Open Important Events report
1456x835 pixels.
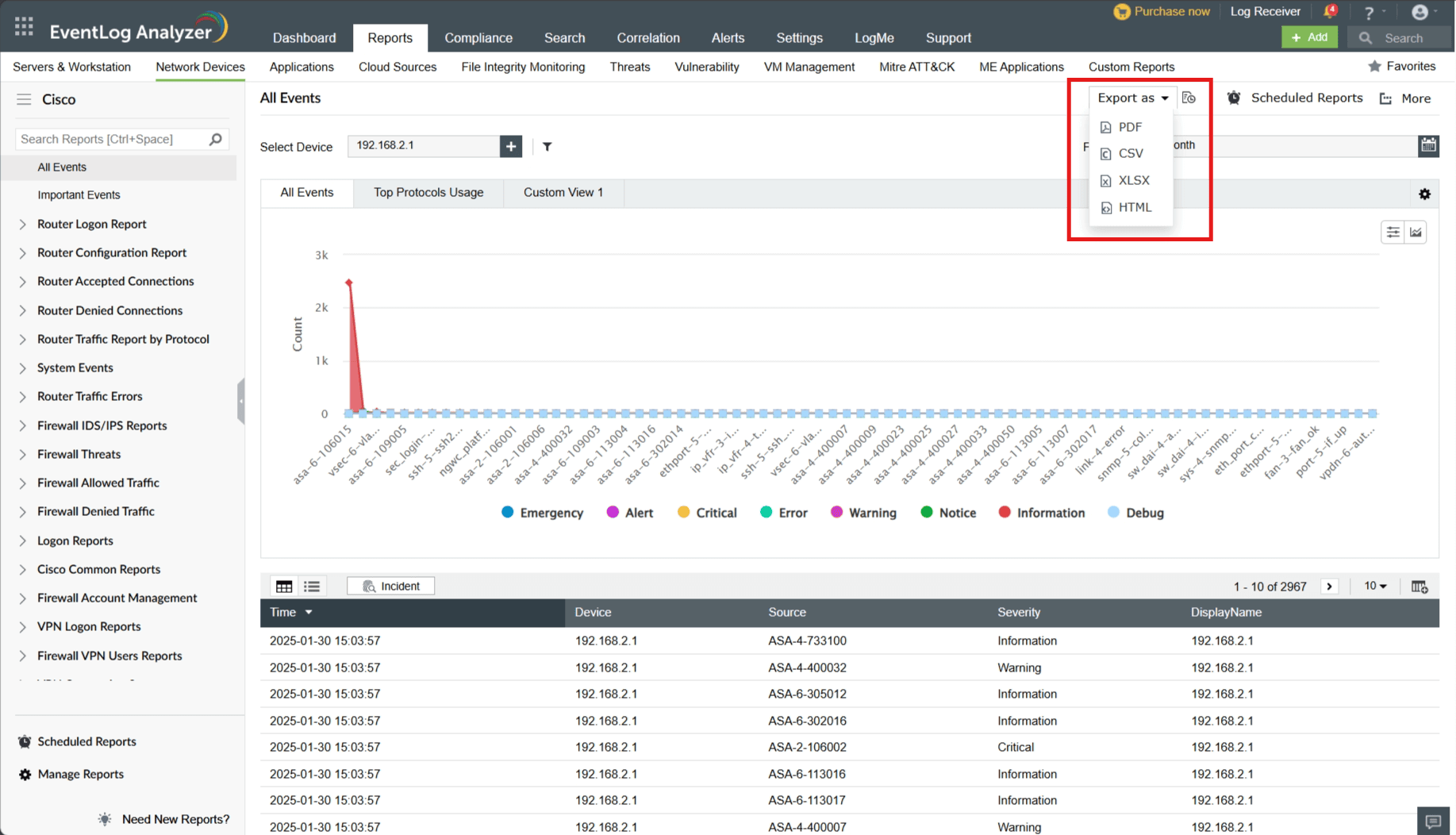coord(79,195)
